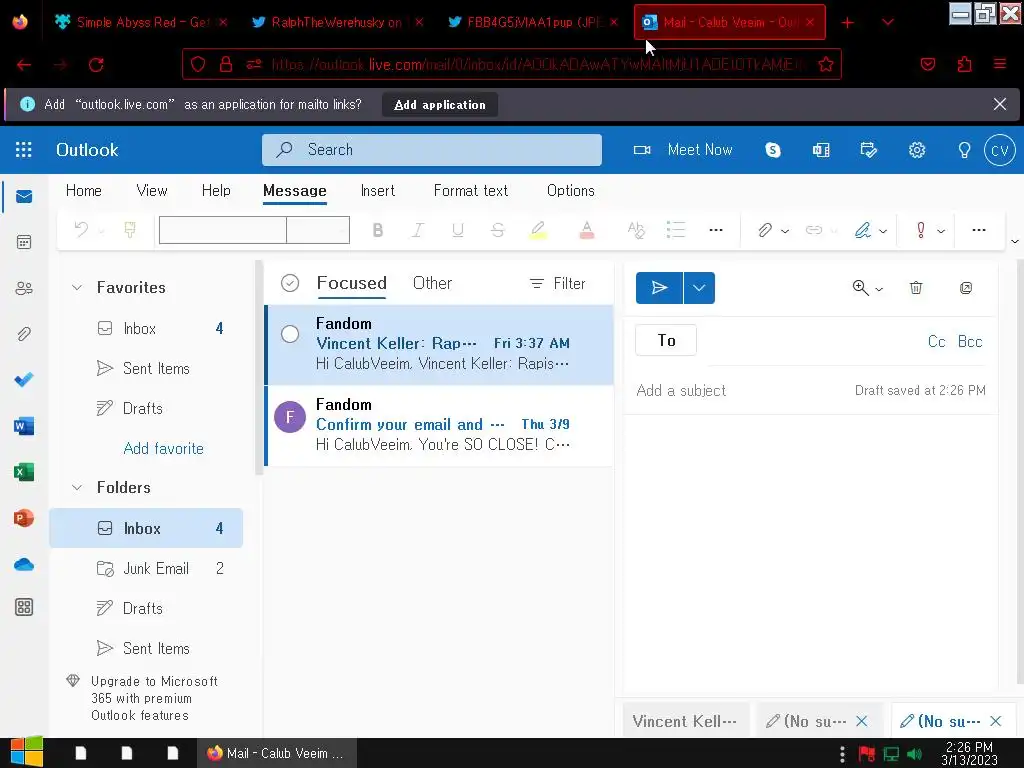
Task: Click the Outlook Search box
Action: (432, 150)
